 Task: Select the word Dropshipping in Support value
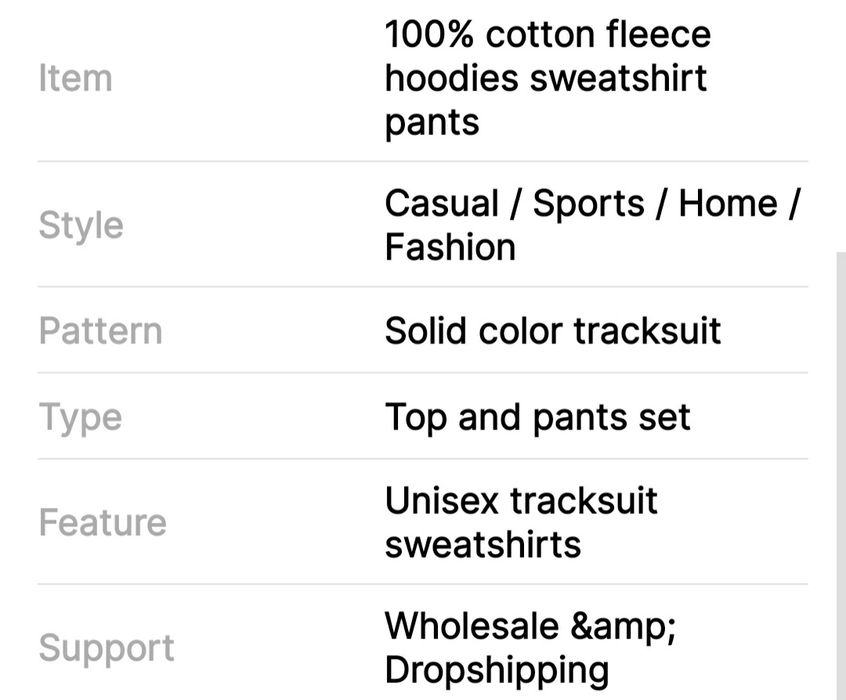(x=496, y=669)
